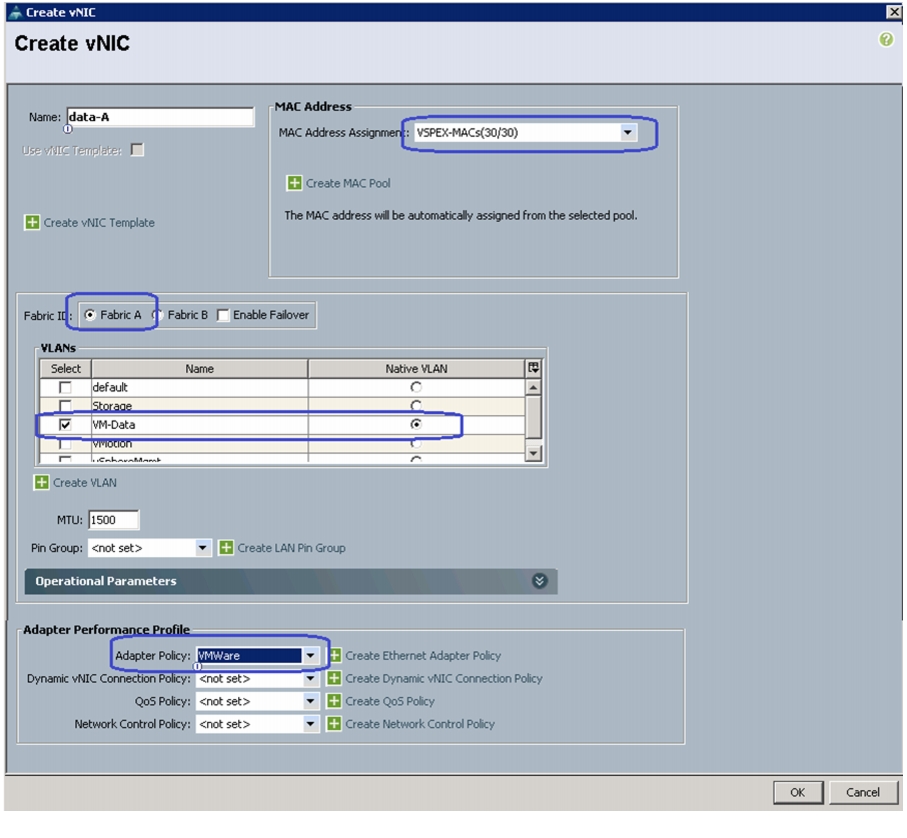
Task: Click the VLAN table column settings icon
Action: coord(533,368)
